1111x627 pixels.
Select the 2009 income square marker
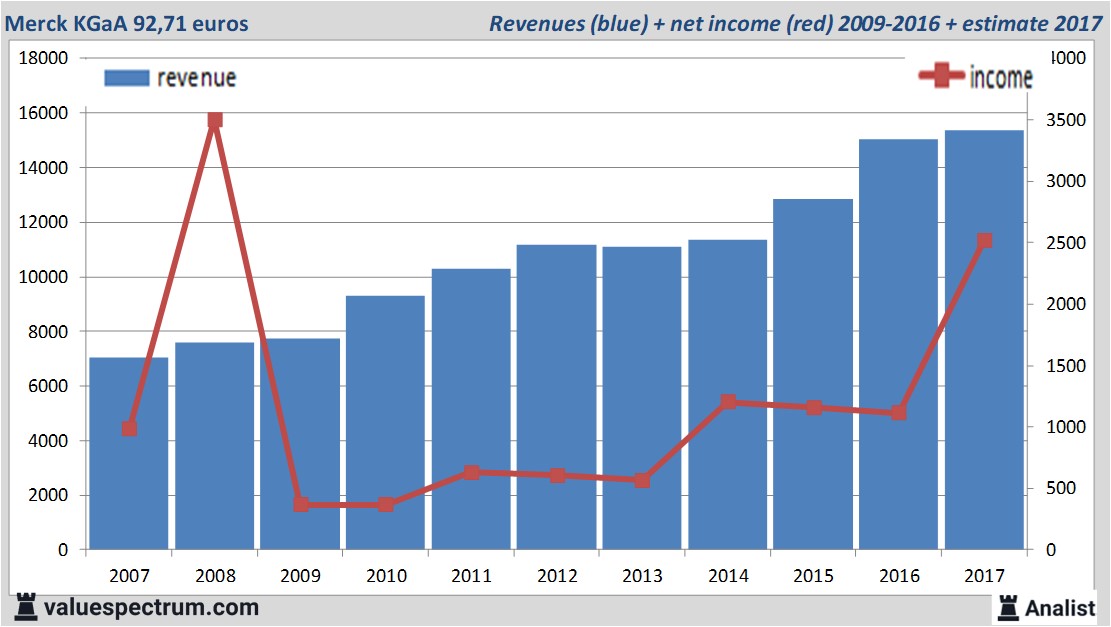300,504
